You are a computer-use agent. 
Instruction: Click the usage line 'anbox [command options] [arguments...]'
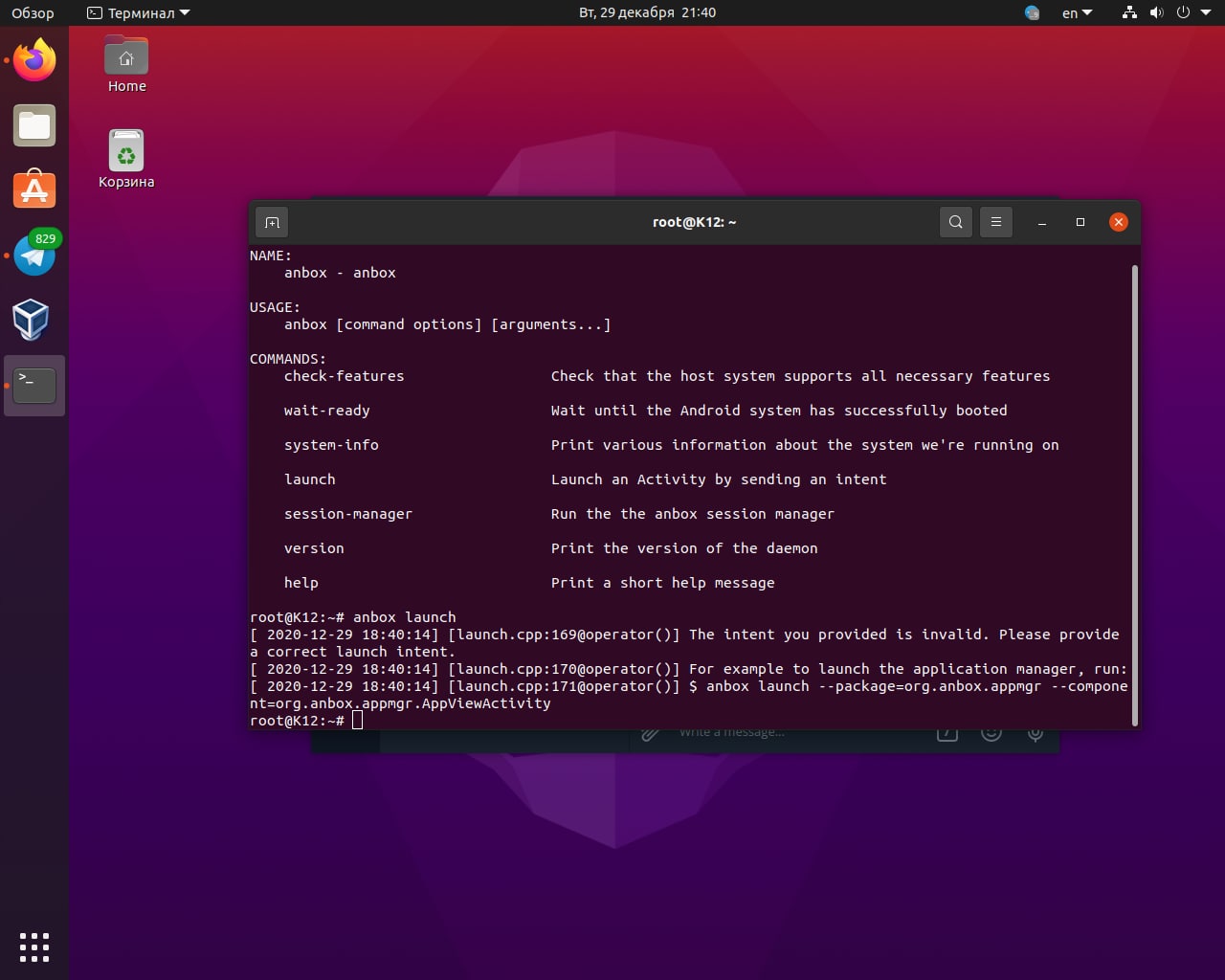(447, 324)
